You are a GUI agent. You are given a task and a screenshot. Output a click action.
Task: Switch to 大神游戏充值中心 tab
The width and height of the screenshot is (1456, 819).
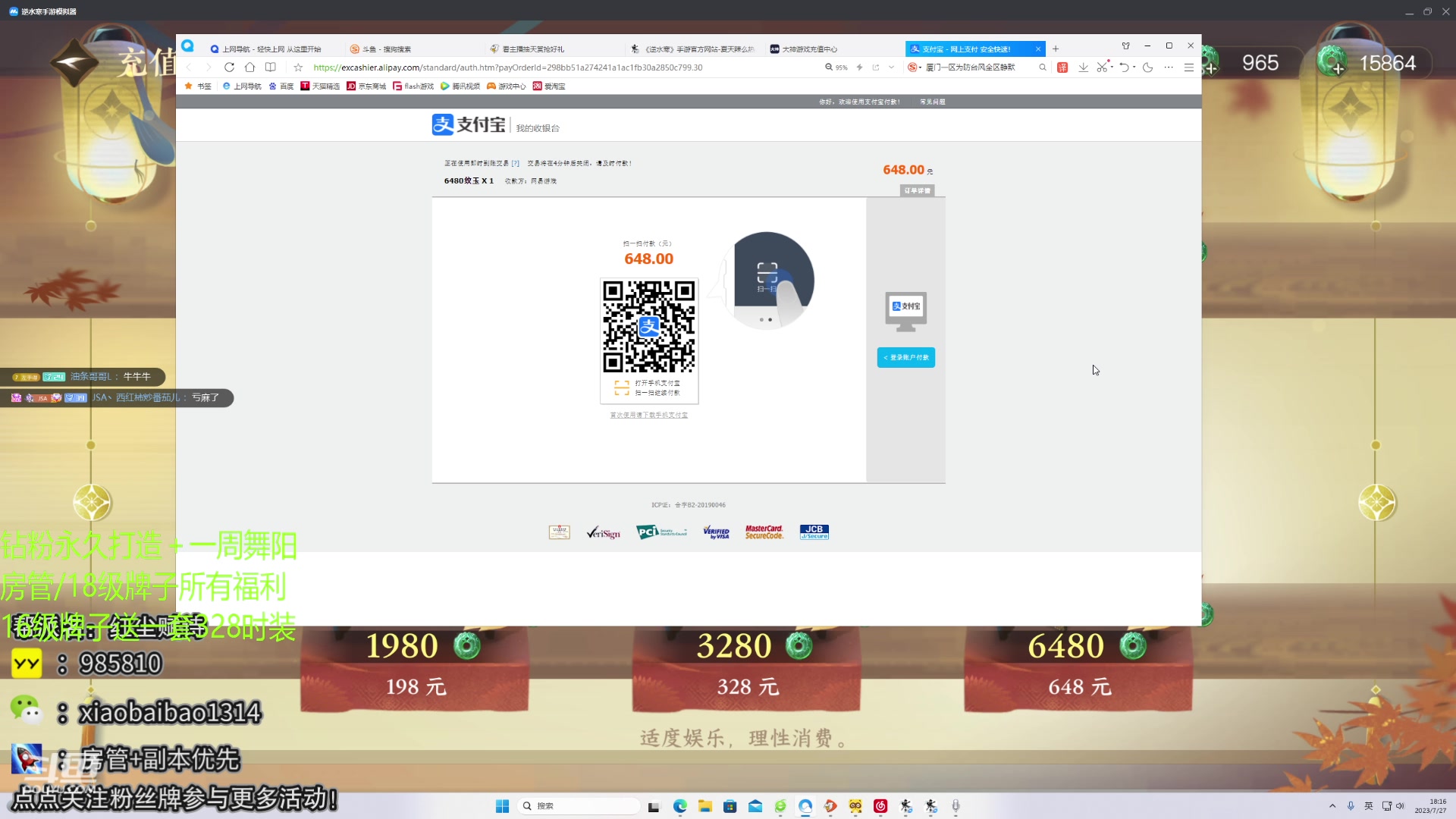tap(833, 49)
